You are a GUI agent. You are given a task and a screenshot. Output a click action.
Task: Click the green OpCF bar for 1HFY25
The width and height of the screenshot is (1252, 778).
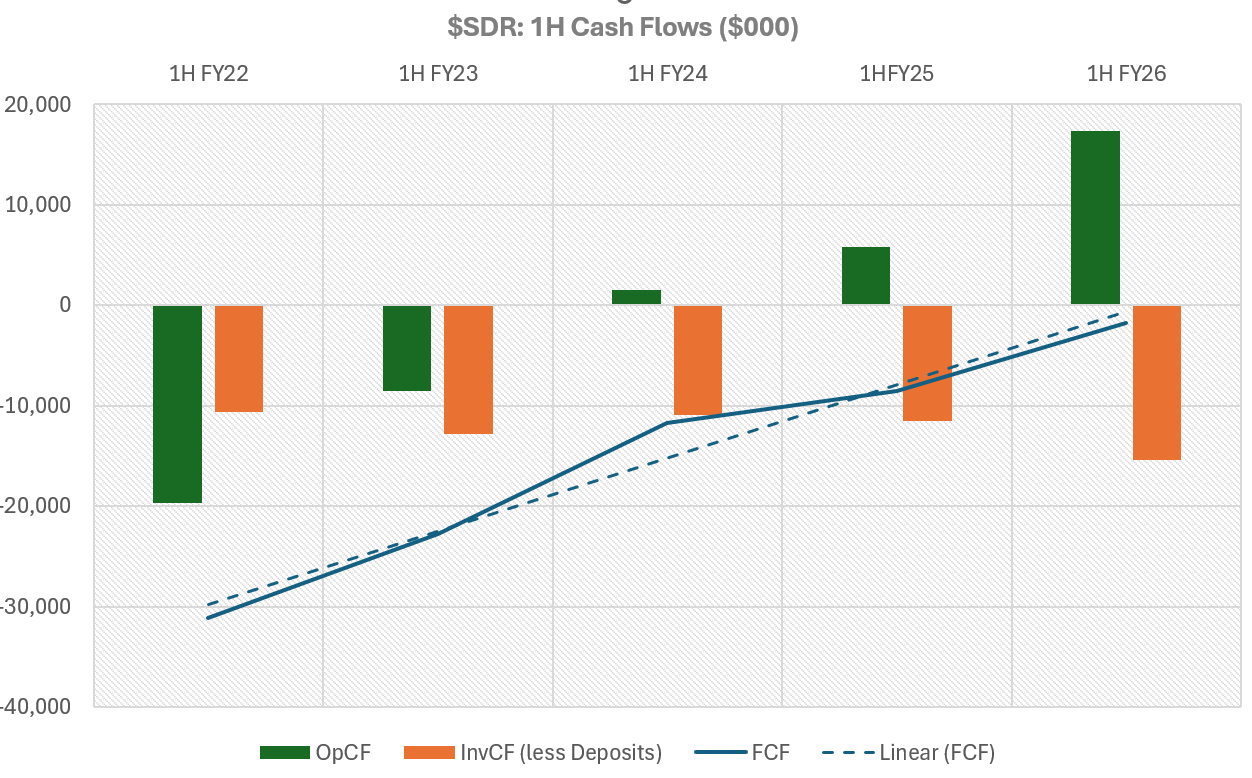[x=865, y=275]
